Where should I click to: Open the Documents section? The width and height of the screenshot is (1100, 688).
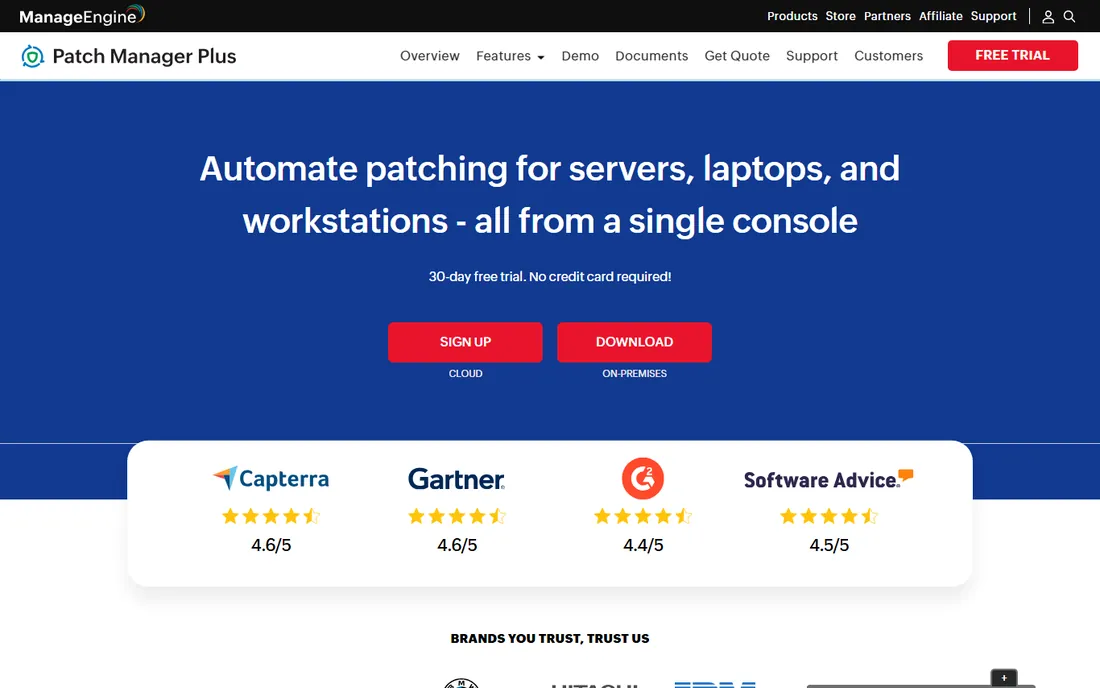click(x=652, y=56)
